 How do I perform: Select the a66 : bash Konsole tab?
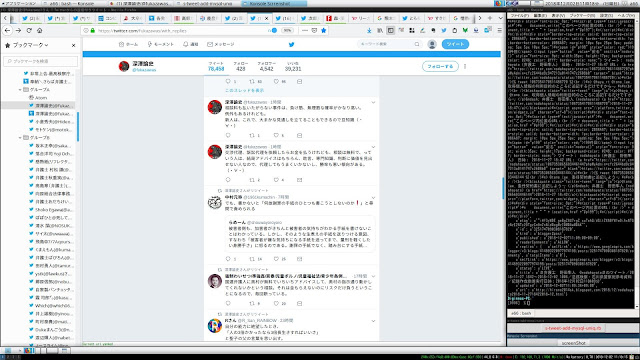tap(521, 313)
